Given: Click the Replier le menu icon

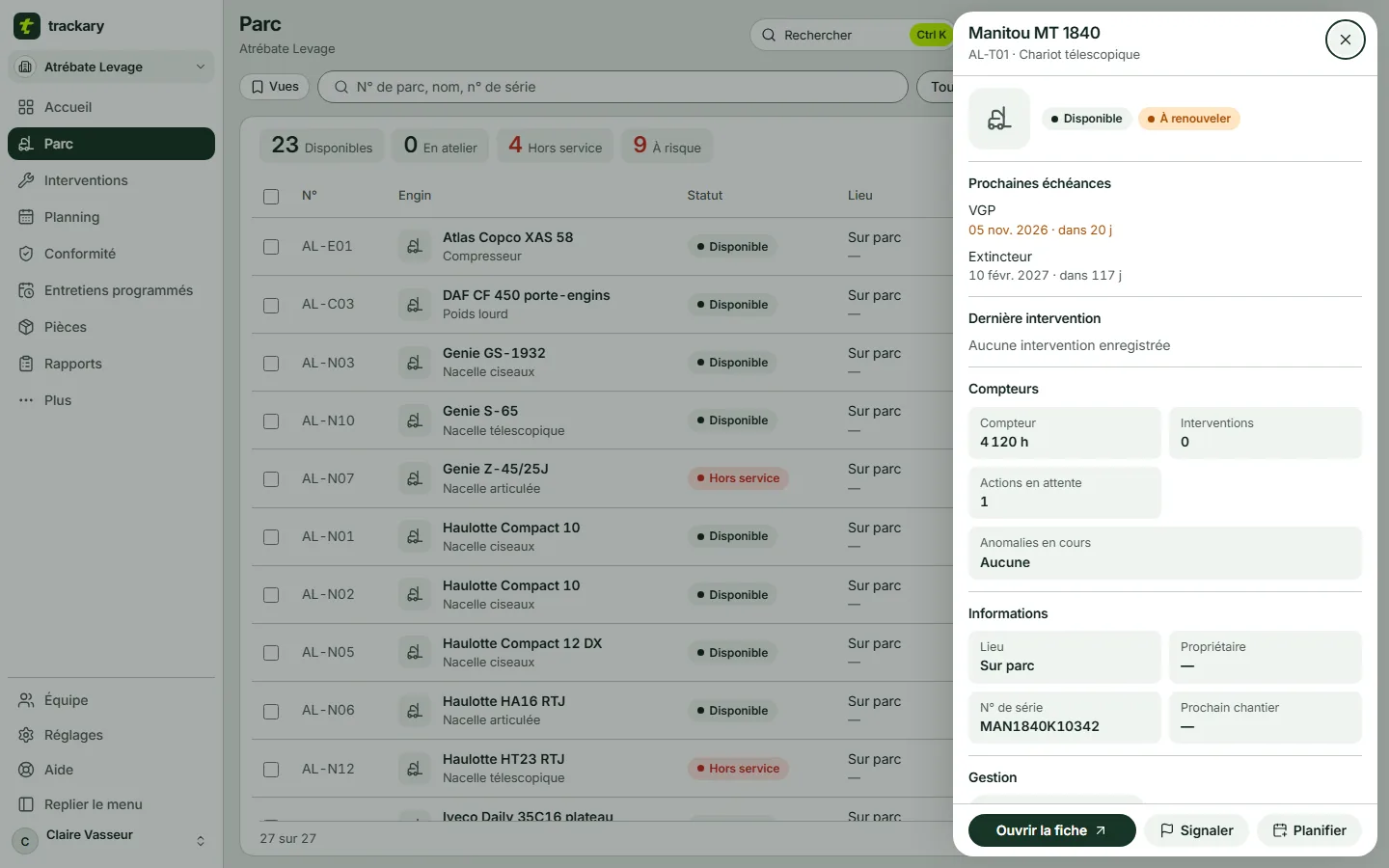Looking at the screenshot, I should pyautogui.click(x=26, y=804).
